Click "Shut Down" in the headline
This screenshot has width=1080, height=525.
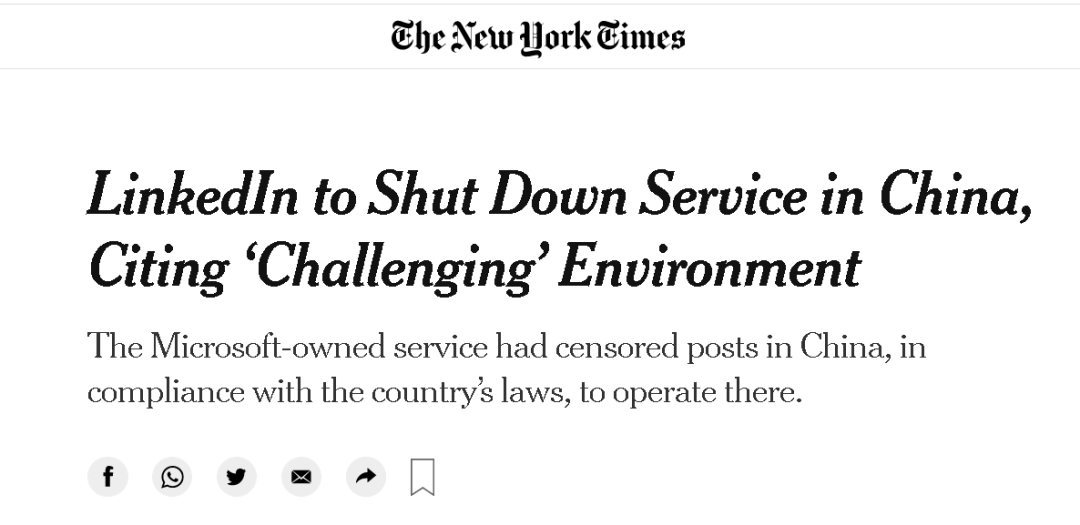(x=497, y=194)
